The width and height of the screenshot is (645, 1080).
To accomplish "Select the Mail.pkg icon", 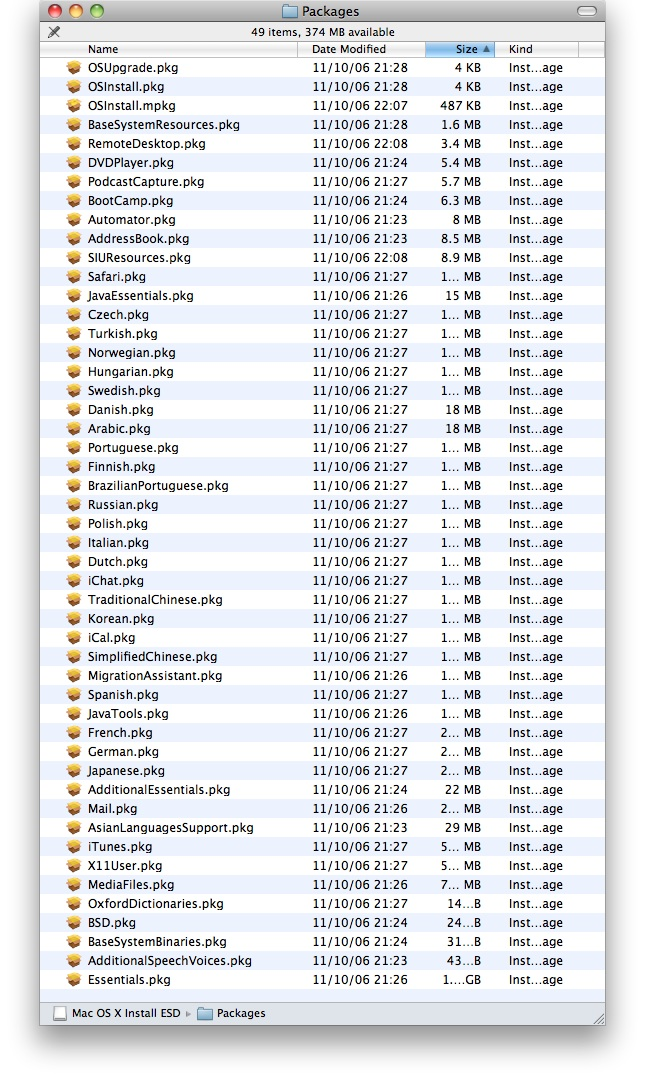I will [74, 809].
